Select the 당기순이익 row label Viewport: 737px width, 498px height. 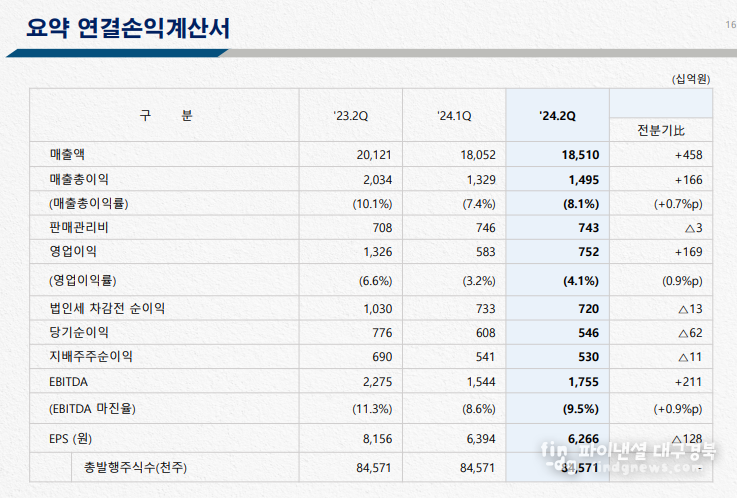(x=79, y=332)
